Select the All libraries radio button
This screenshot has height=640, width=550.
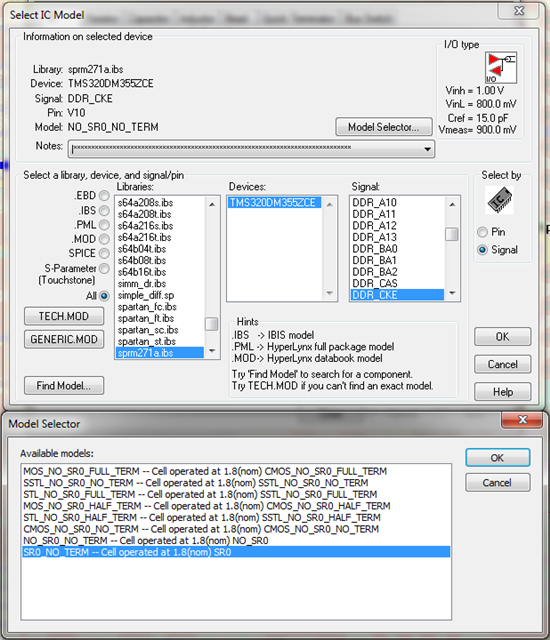tap(104, 296)
